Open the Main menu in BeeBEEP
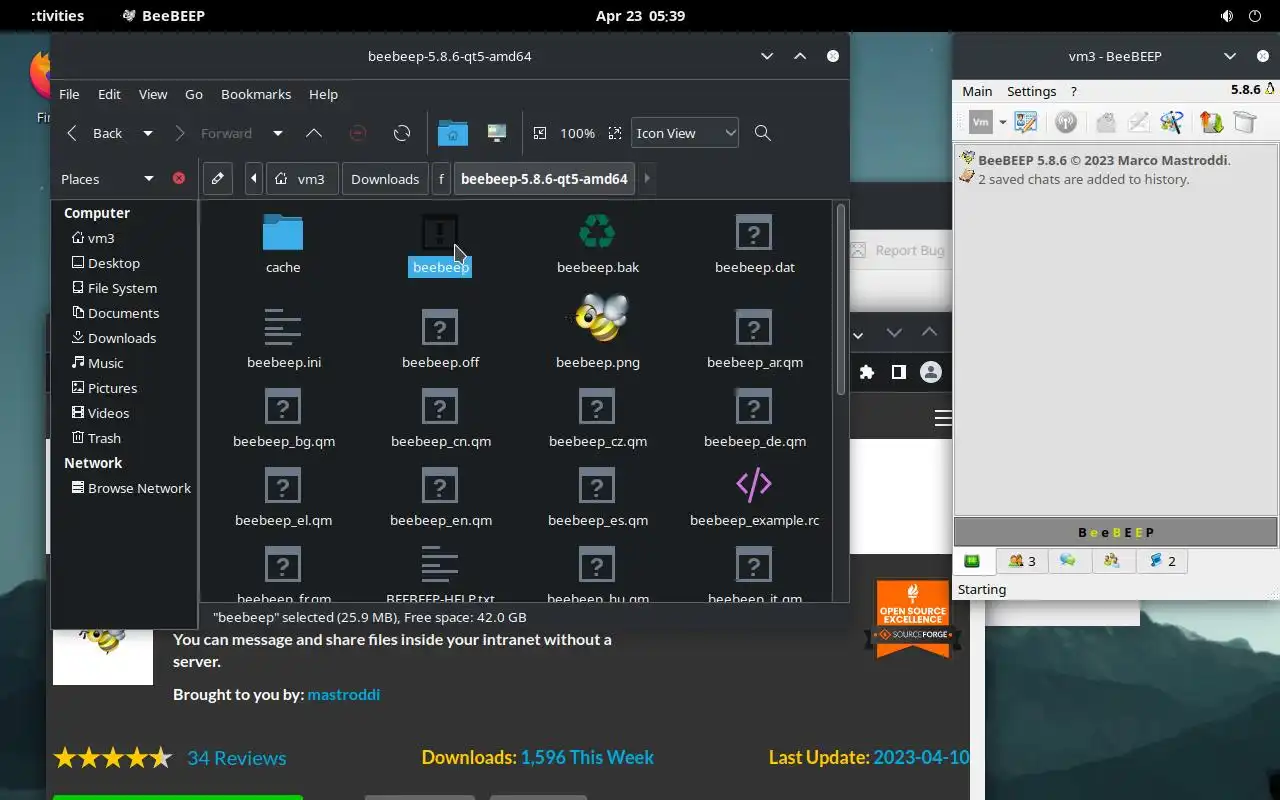The image size is (1280, 800). [977, 91]
